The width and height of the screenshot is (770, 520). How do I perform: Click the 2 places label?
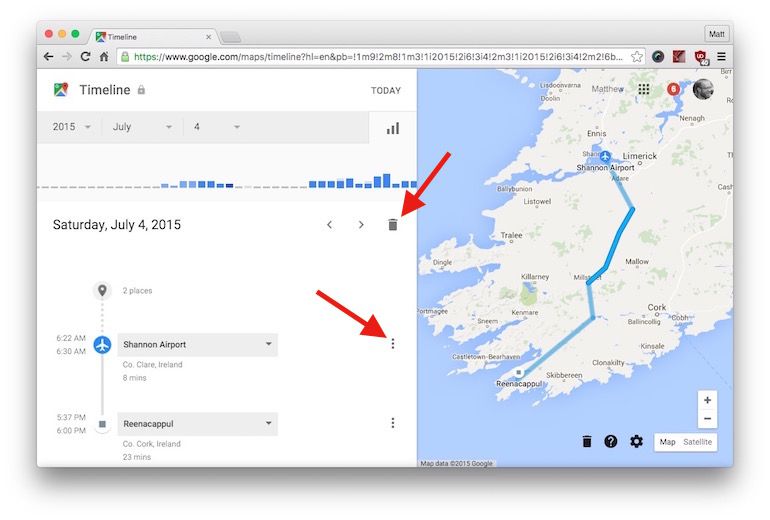coord(138,291)
